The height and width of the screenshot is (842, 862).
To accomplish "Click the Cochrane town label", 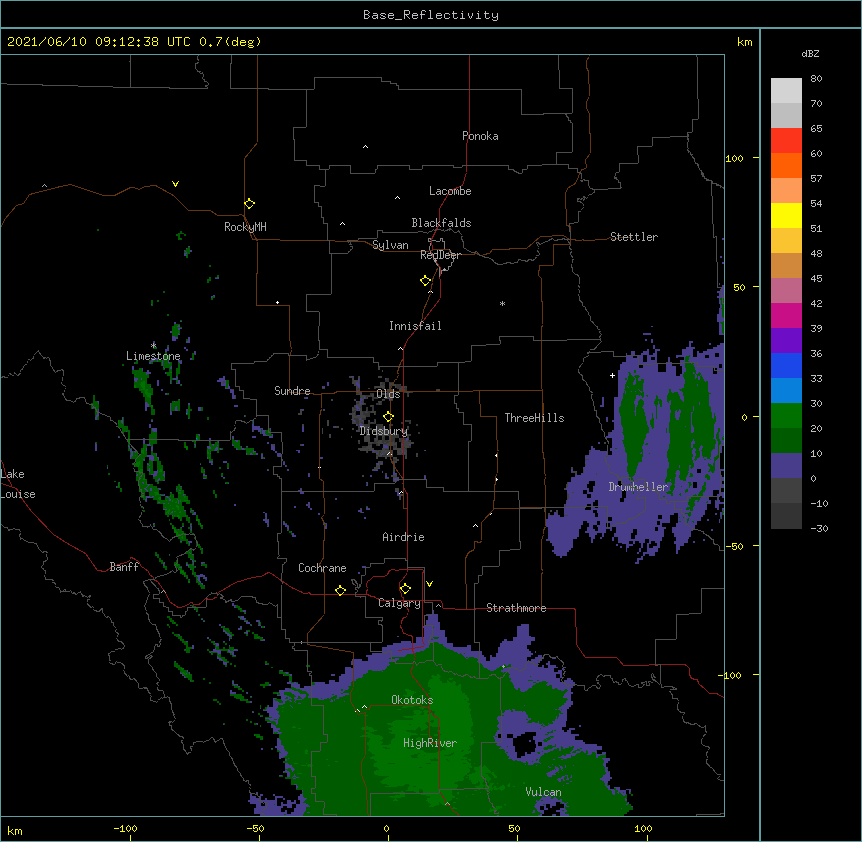I will pyautogui.click(x=322, y=568).
